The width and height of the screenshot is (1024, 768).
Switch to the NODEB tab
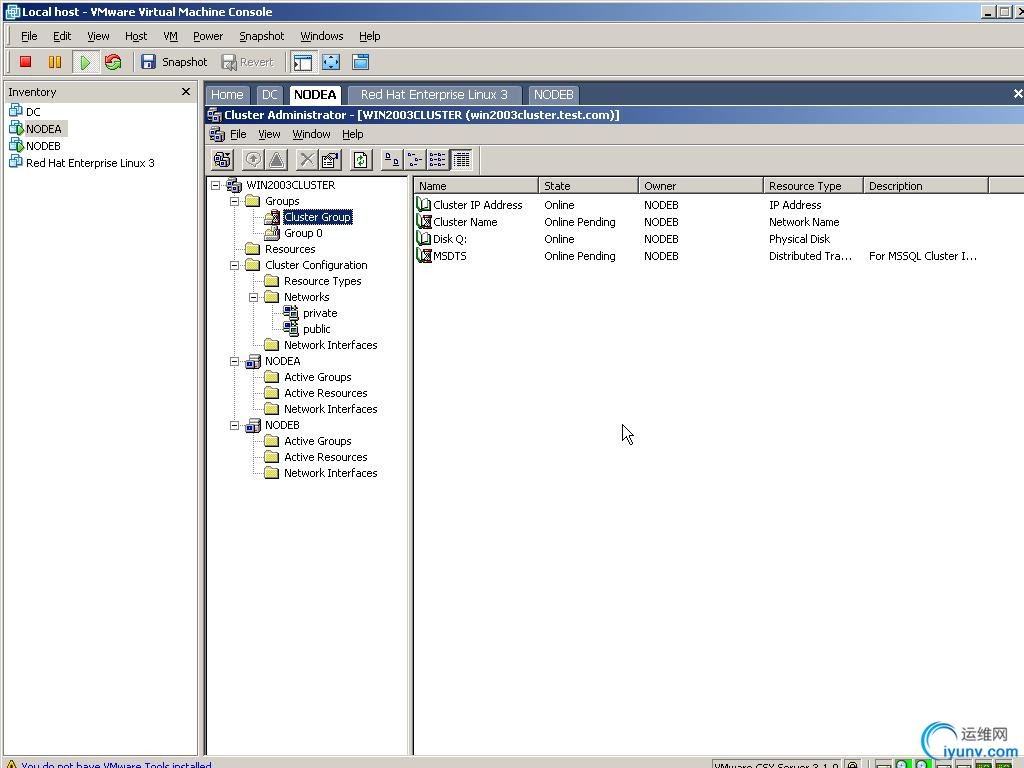pos(553,95)
